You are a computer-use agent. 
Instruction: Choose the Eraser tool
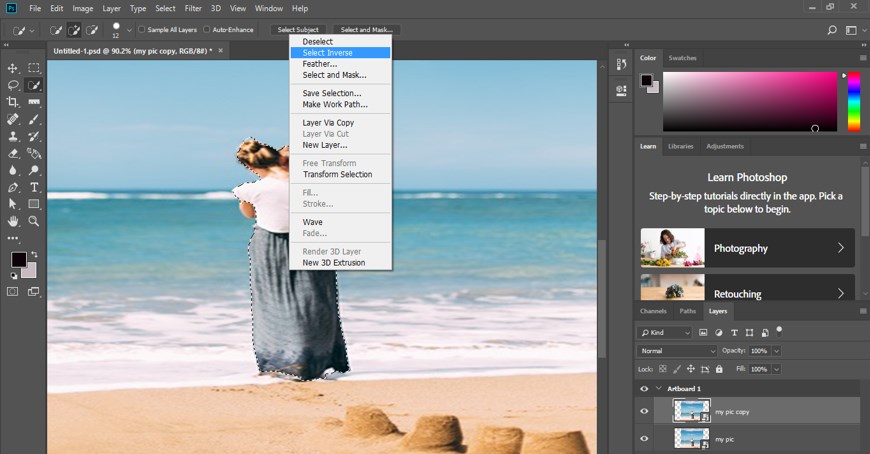click(x=13, y=153)
